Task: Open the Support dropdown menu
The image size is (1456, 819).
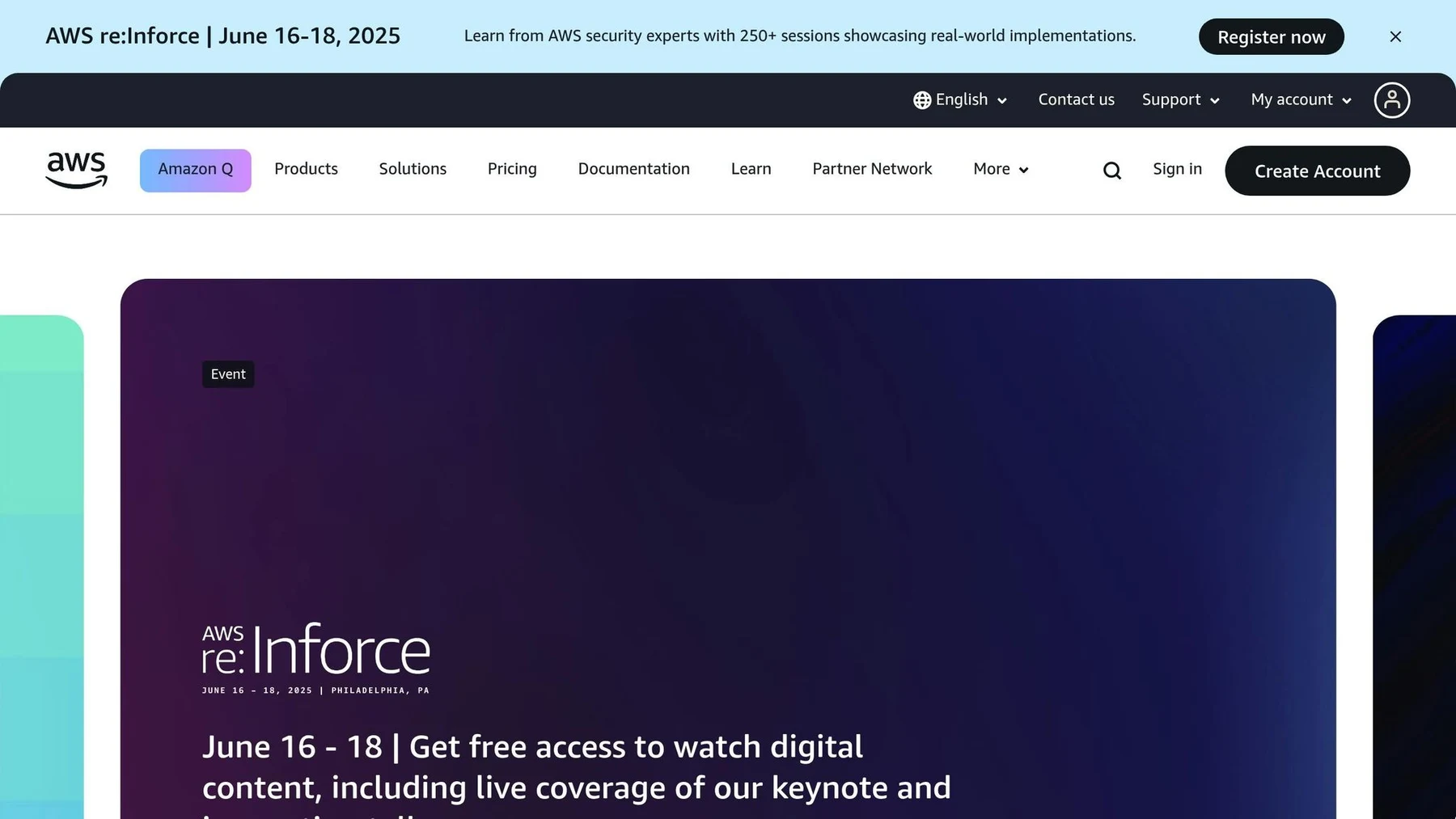Action: point(1181,100)
